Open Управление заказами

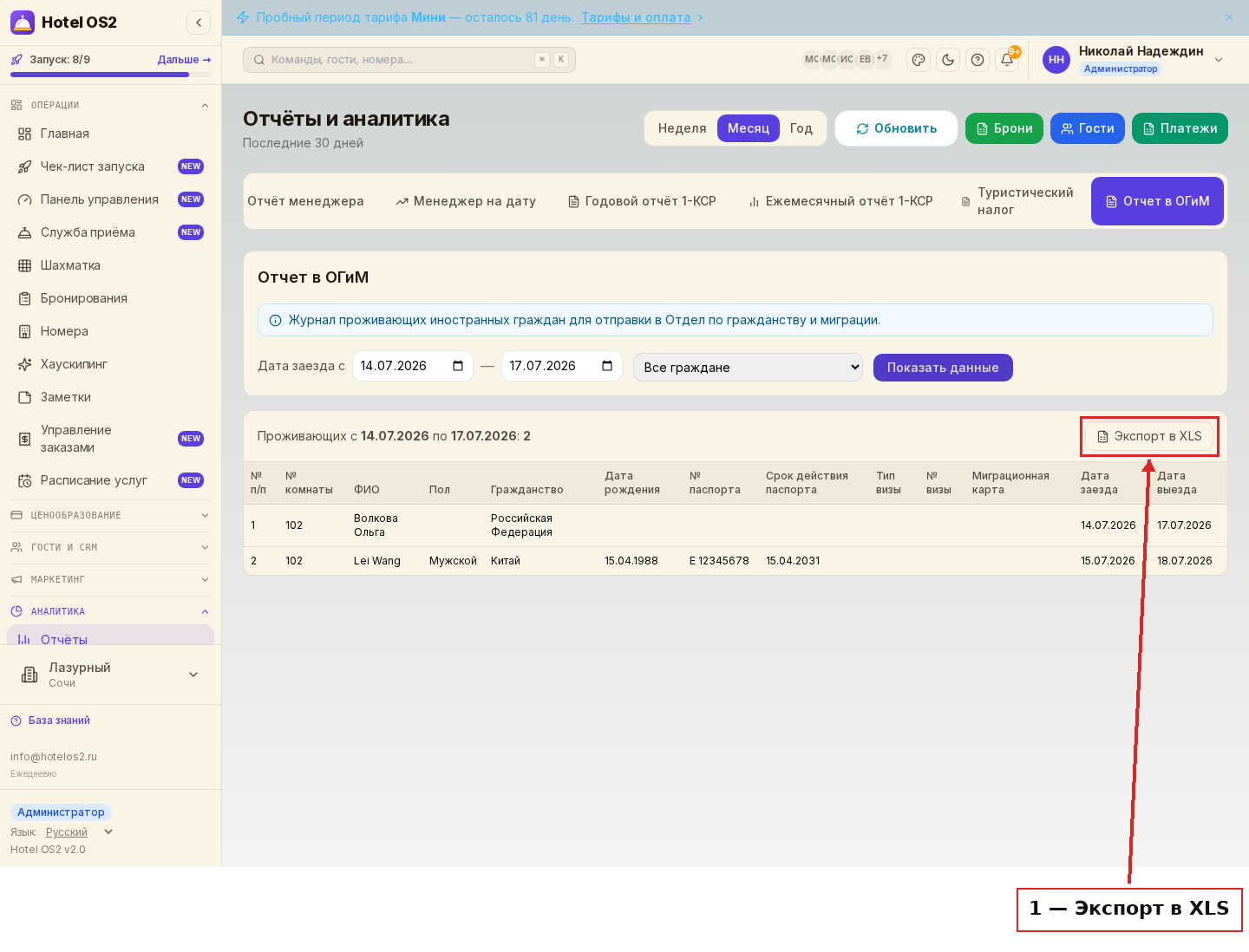[x=110, y=439]
